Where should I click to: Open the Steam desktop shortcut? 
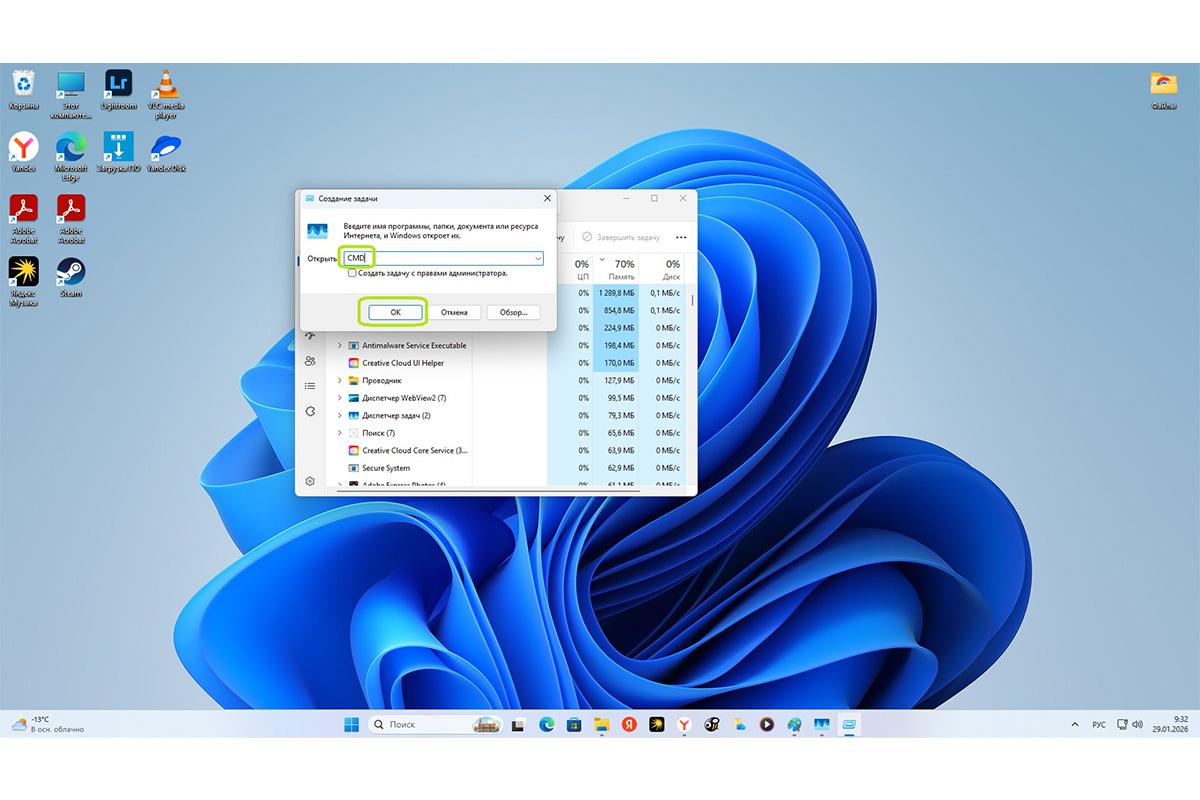click(x=70, y=276)
